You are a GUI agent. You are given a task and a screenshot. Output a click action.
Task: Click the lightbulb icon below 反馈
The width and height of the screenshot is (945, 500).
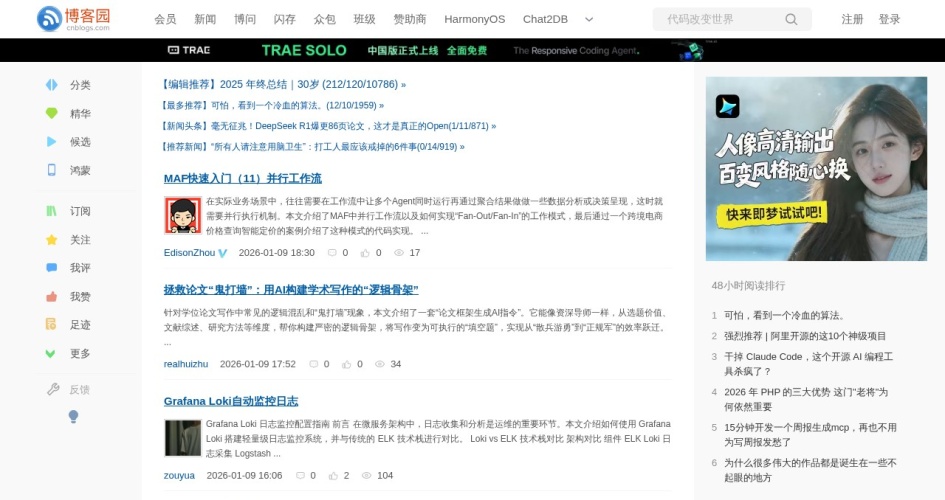click(x=73, y=416)
